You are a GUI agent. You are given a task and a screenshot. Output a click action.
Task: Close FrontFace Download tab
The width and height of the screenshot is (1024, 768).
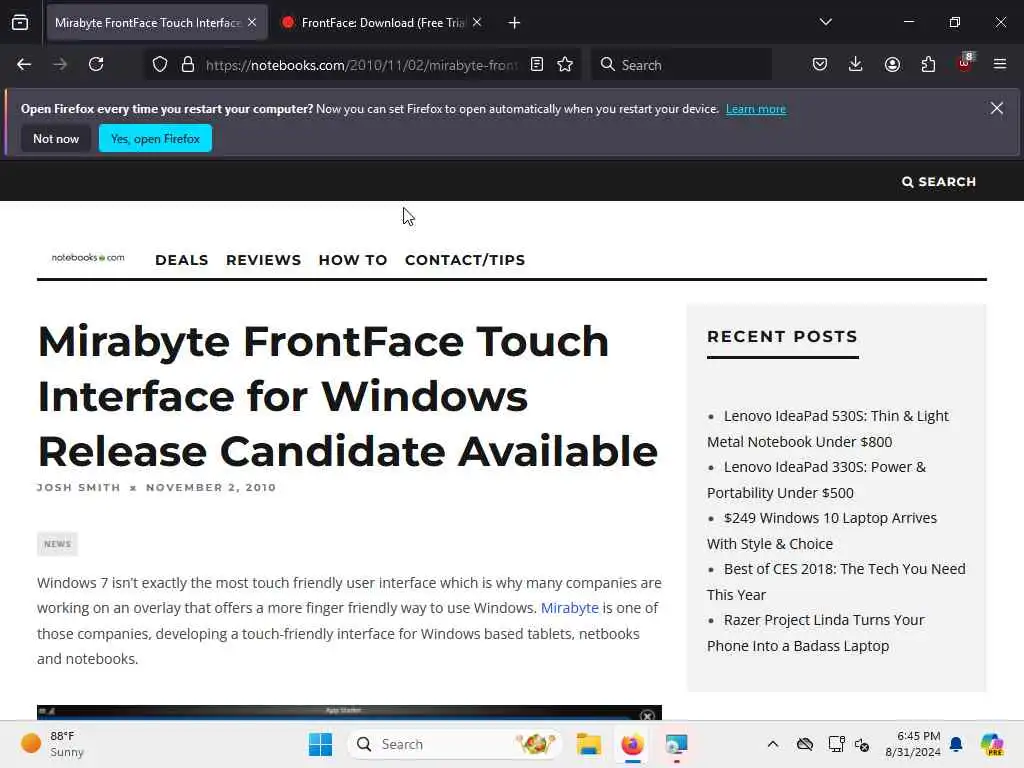tap(477, 22)
